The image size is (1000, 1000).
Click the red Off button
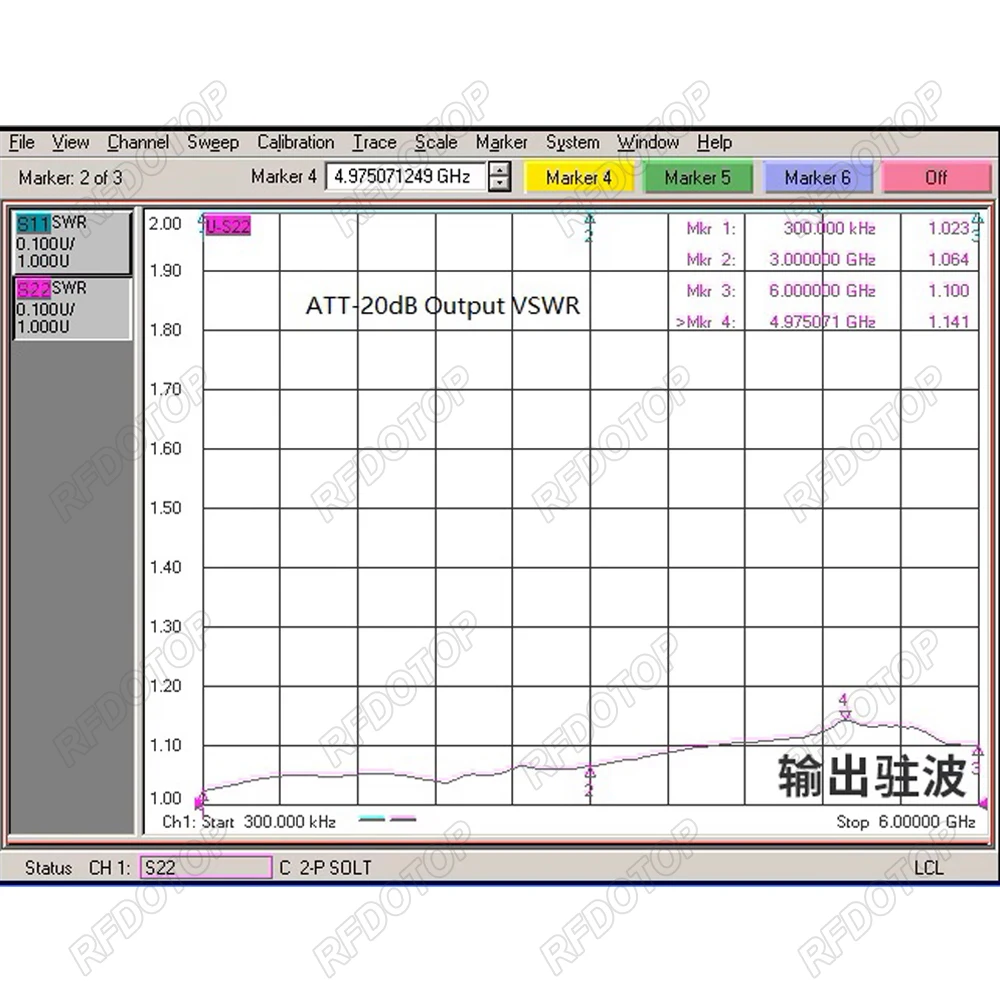click(936, 177)
